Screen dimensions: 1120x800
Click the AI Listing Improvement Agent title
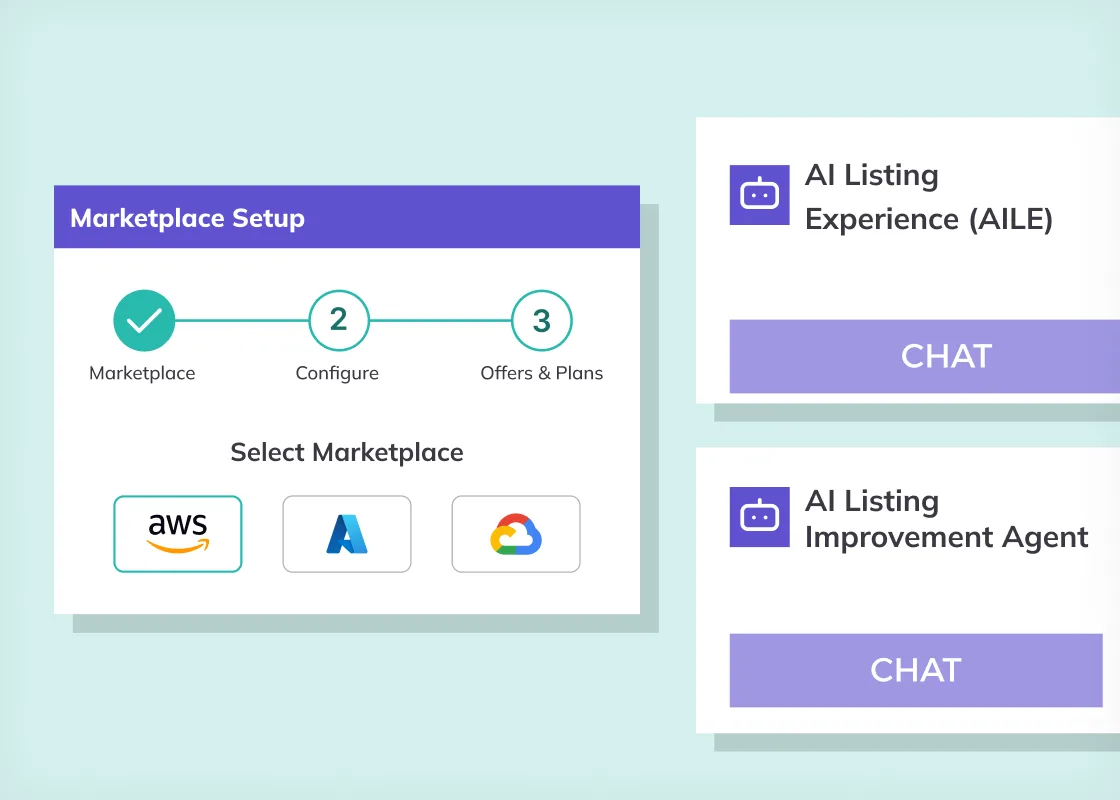point(946,519)
